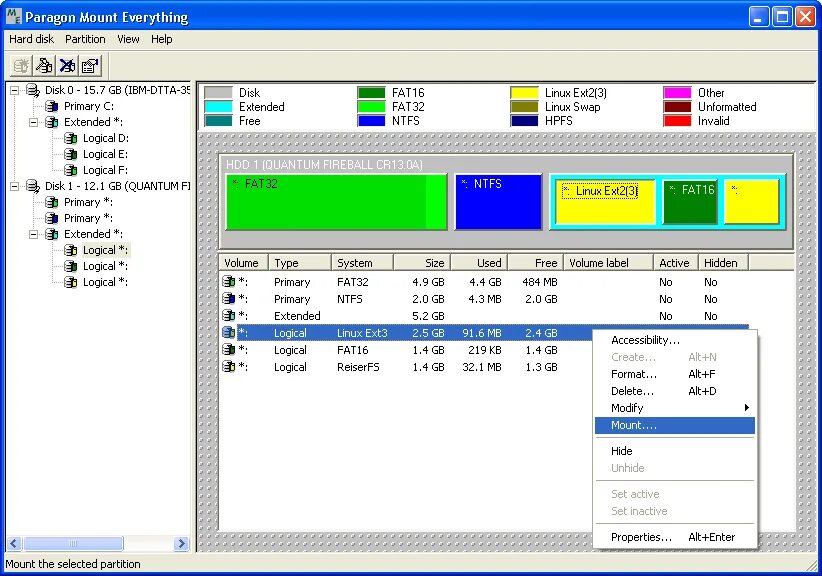Sort by the System column header

(x=362, y=263)
